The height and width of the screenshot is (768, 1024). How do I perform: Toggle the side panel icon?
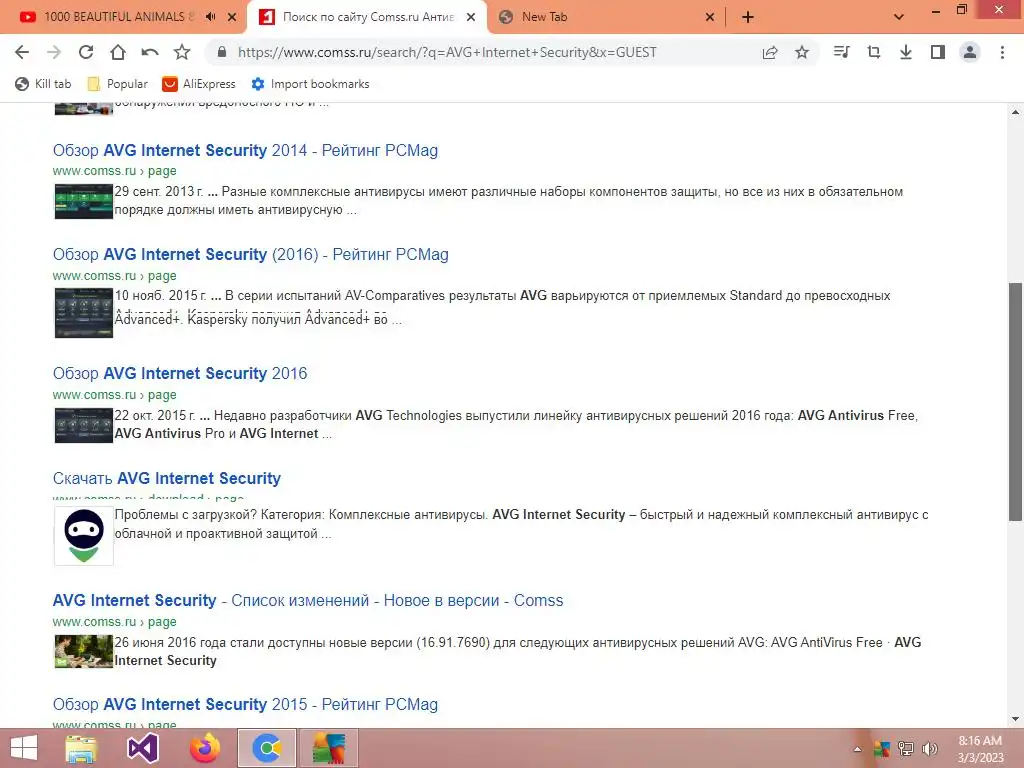[x=938, y=52]
